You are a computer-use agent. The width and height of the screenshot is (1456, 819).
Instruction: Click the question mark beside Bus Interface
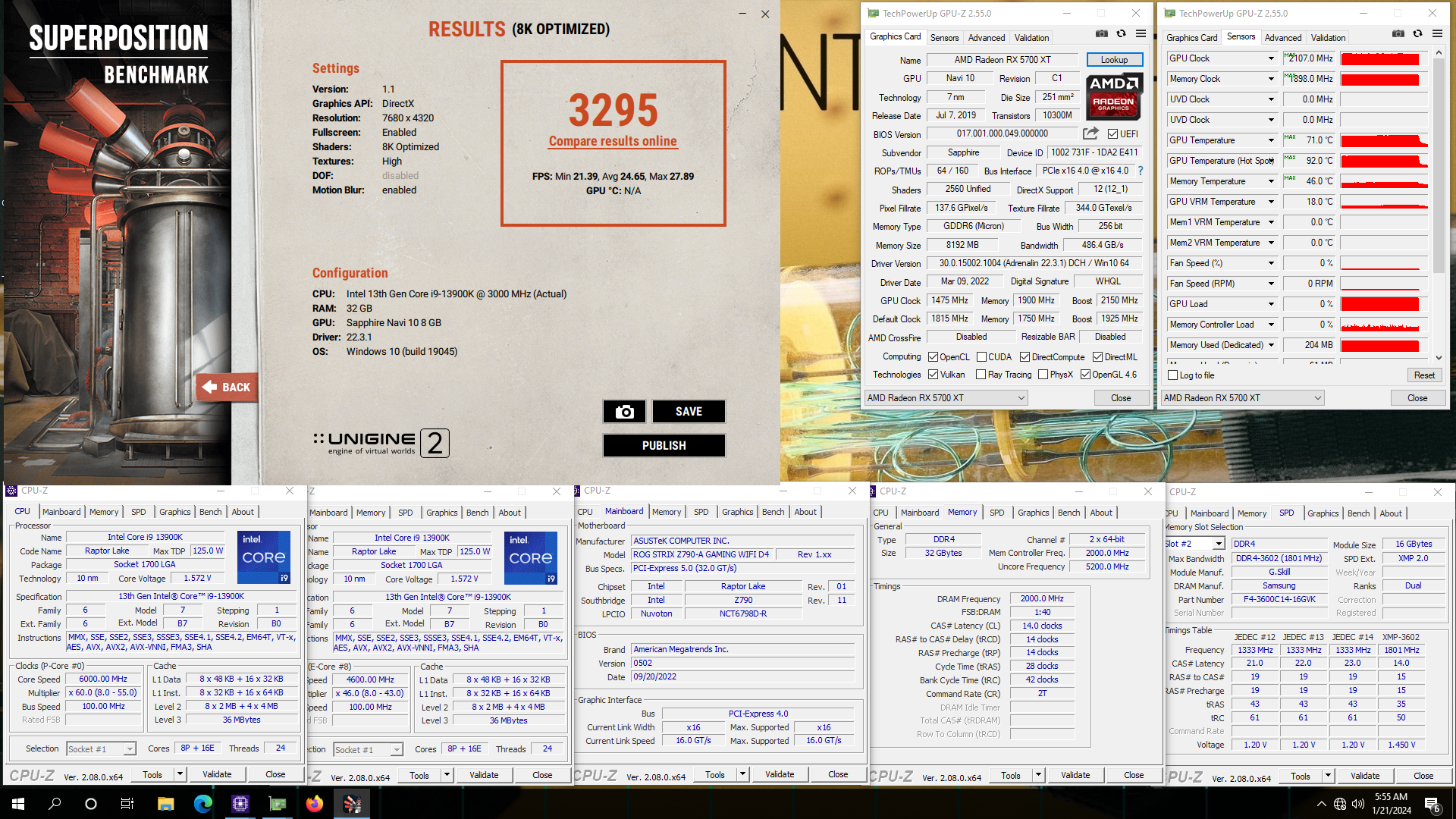1141,171
